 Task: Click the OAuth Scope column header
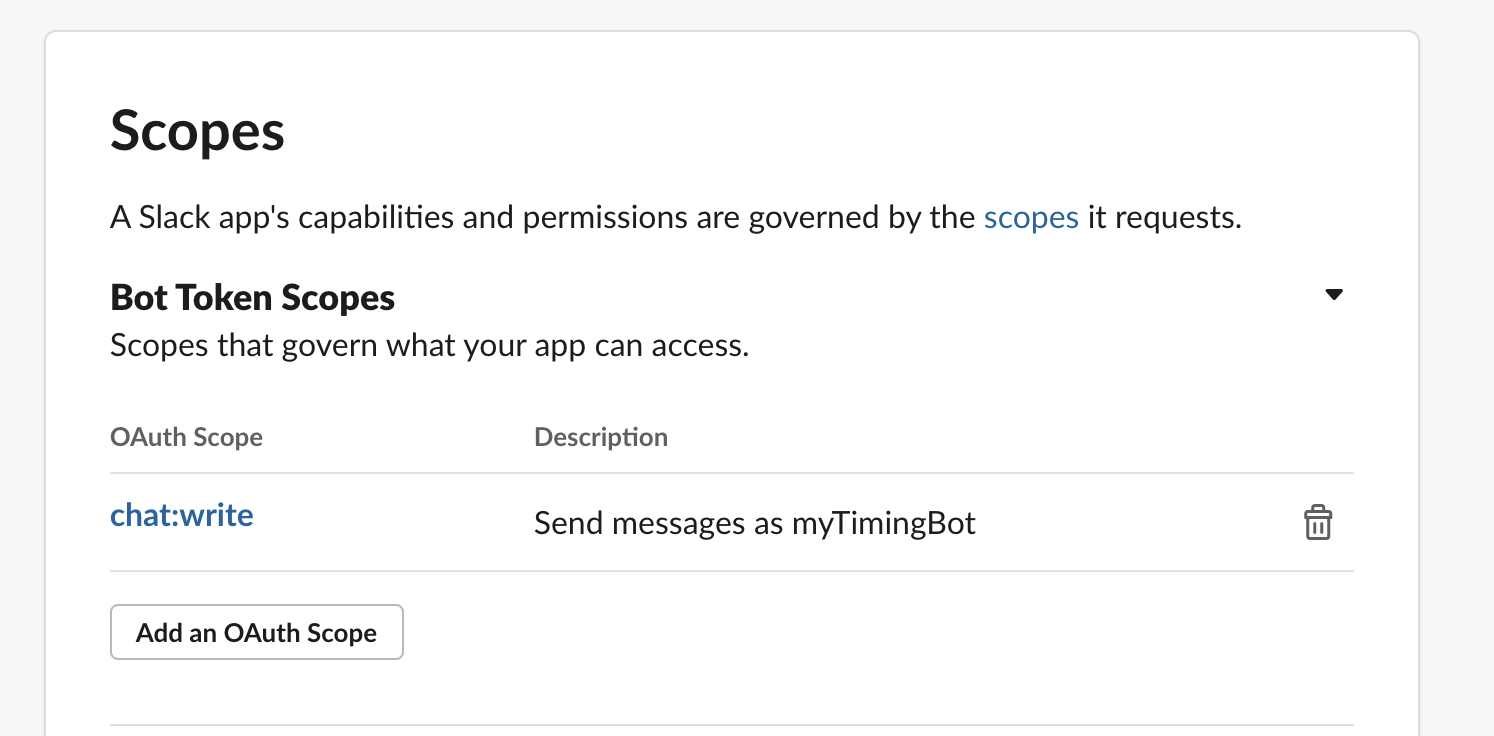(x=186, y=437)
